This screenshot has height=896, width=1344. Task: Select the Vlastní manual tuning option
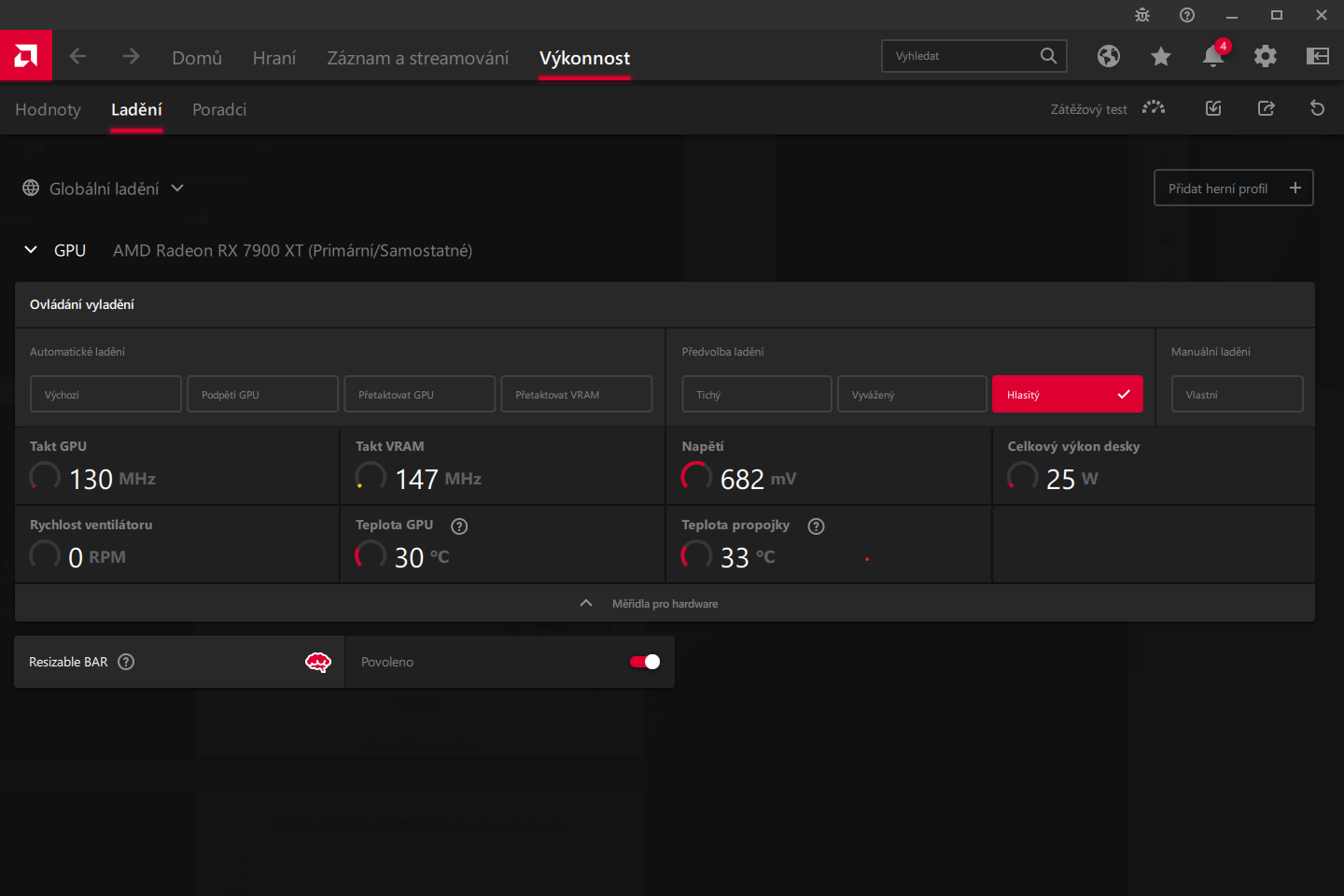(1238, 394)
